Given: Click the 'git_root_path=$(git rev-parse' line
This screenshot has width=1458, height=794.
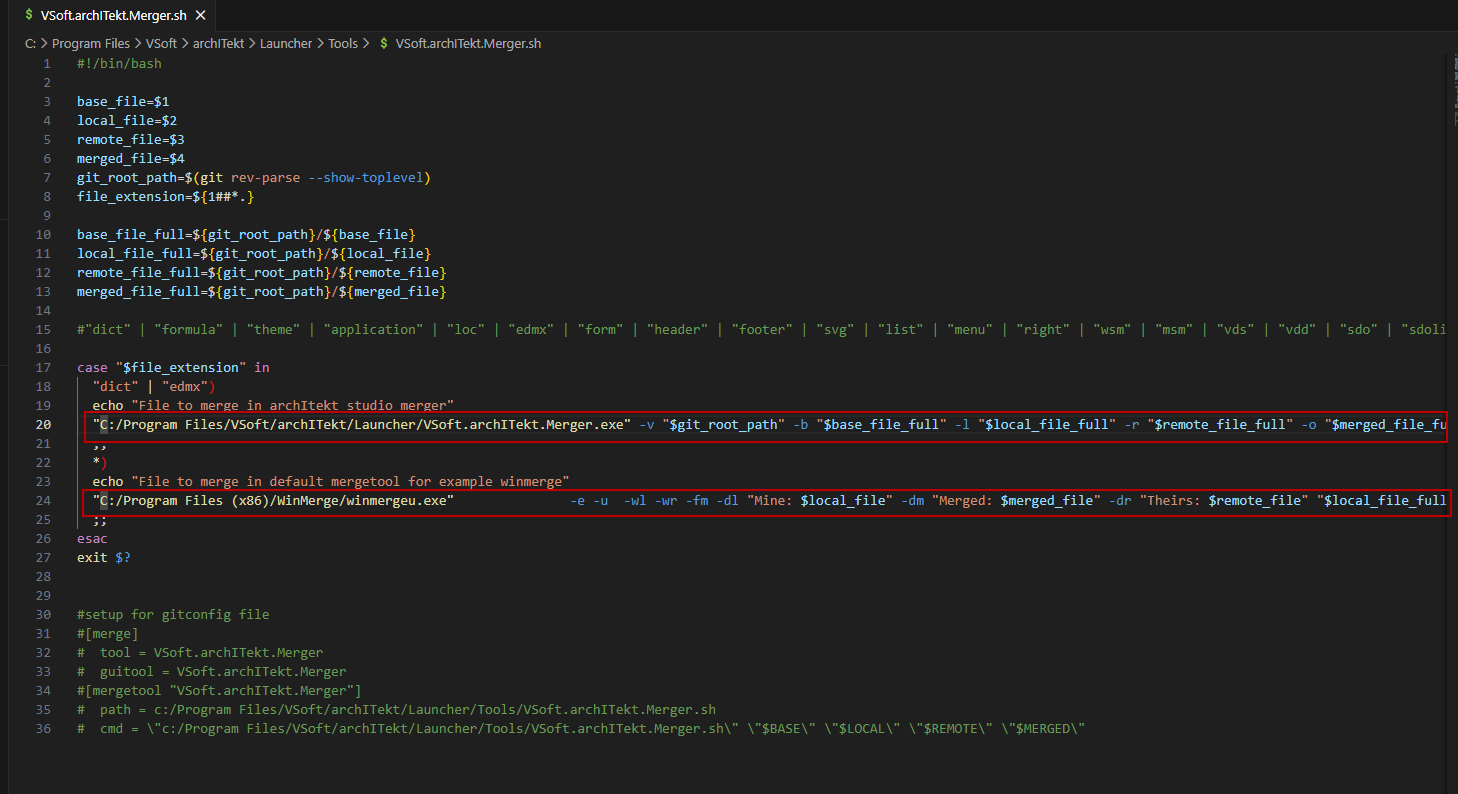Looking at the screenshot, I should pos(253,177).
